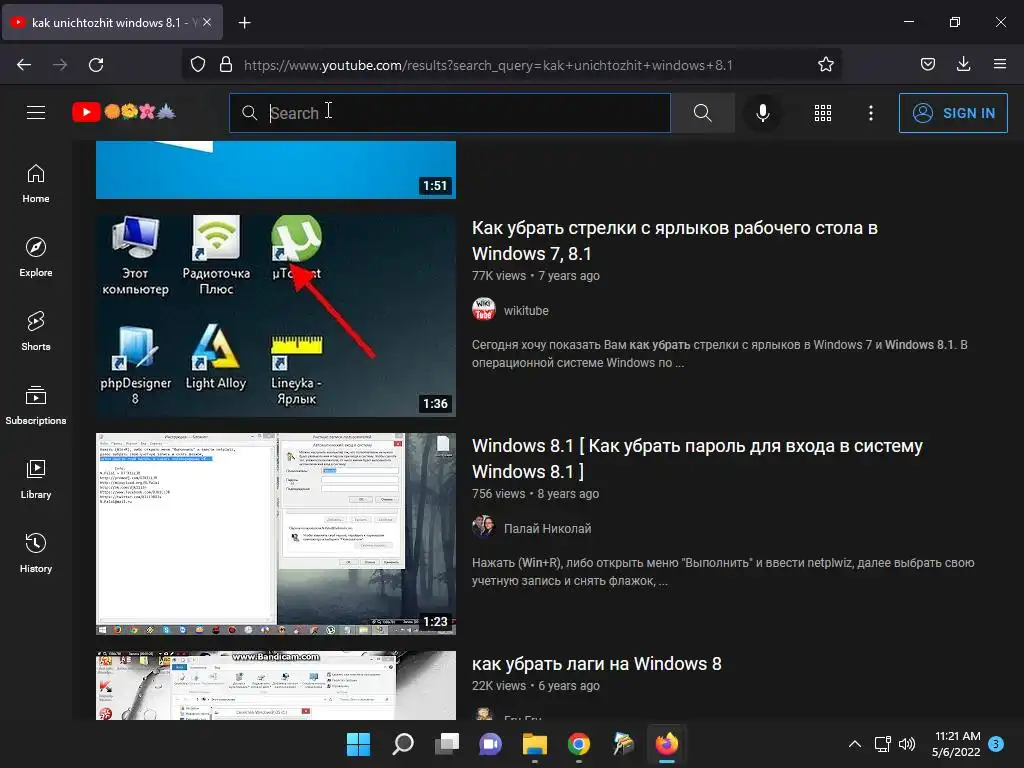Go to Home in the sidebar
1024x768 pixels.
tap(36, 184)
